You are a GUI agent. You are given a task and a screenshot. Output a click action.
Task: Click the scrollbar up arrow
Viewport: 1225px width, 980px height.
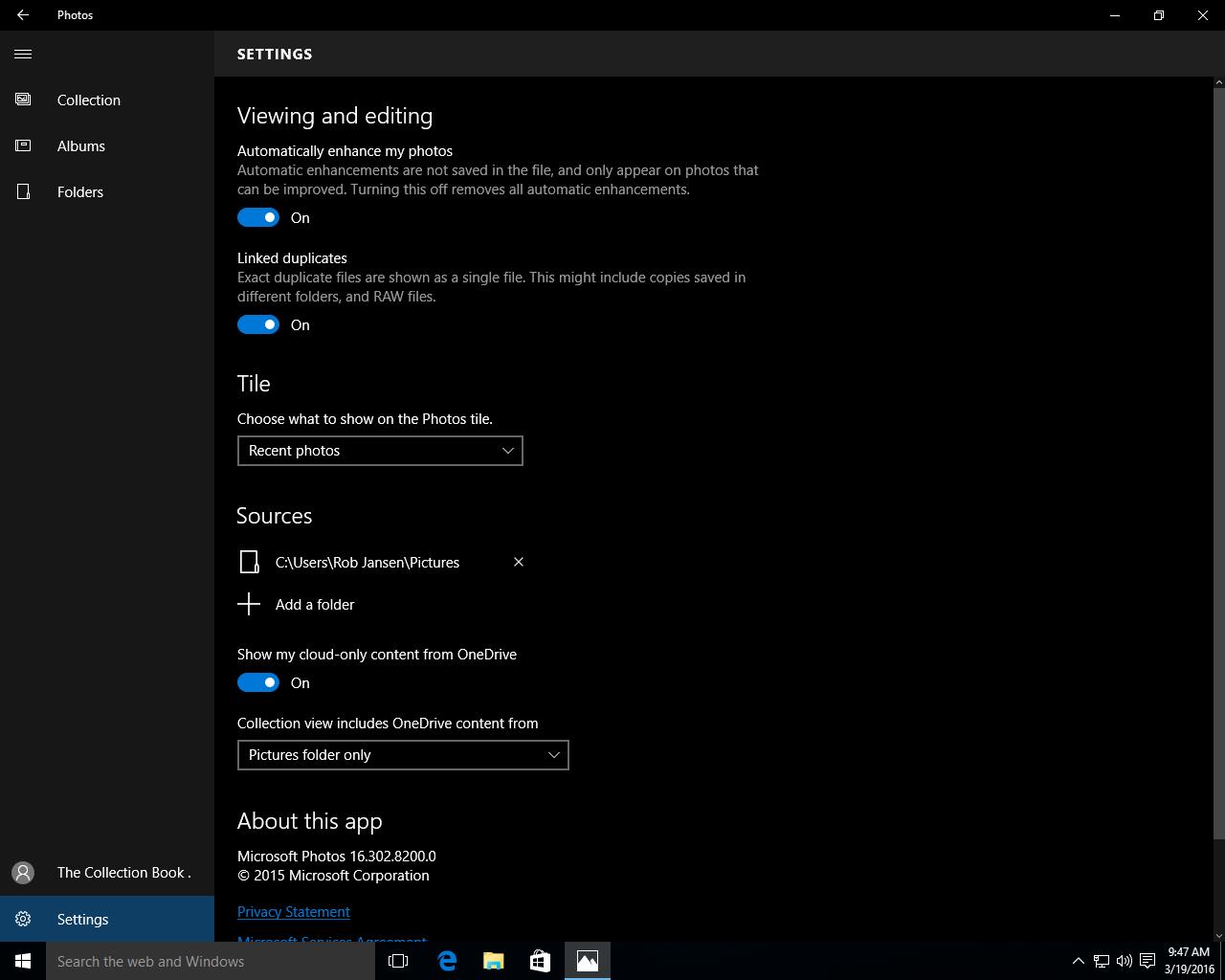[1218, 83]
